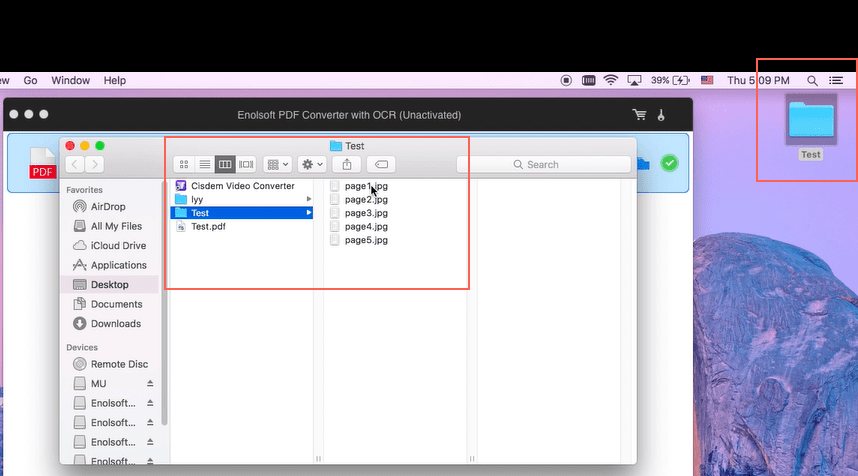The width and height of the screenshot is (858, 476).
Task: Click the clock Thu 5:09 PM
Action: (758, 80)
